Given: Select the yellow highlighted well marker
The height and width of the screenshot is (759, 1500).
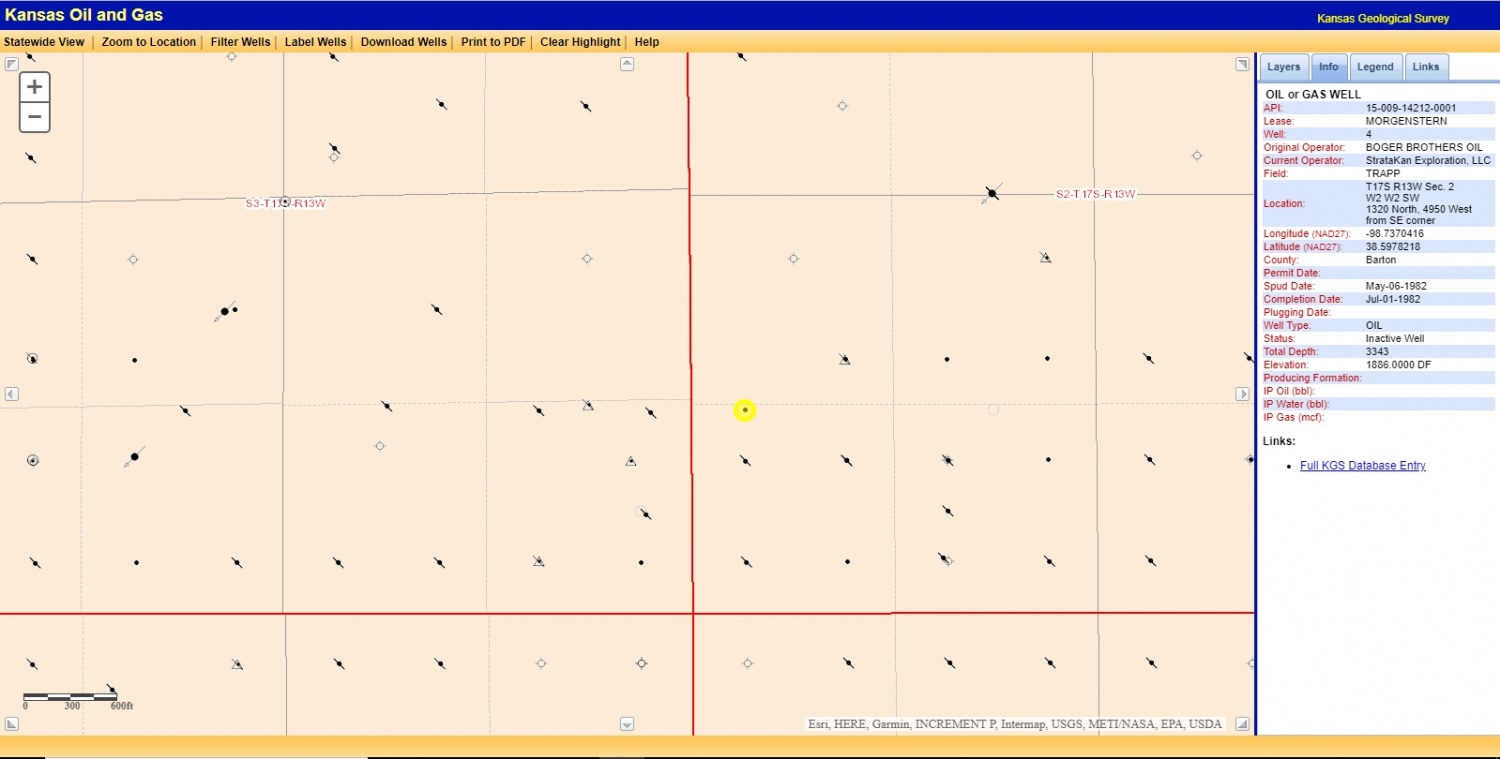Looking at the screenshot, I should pyautogui.click(x=745, y=410).
